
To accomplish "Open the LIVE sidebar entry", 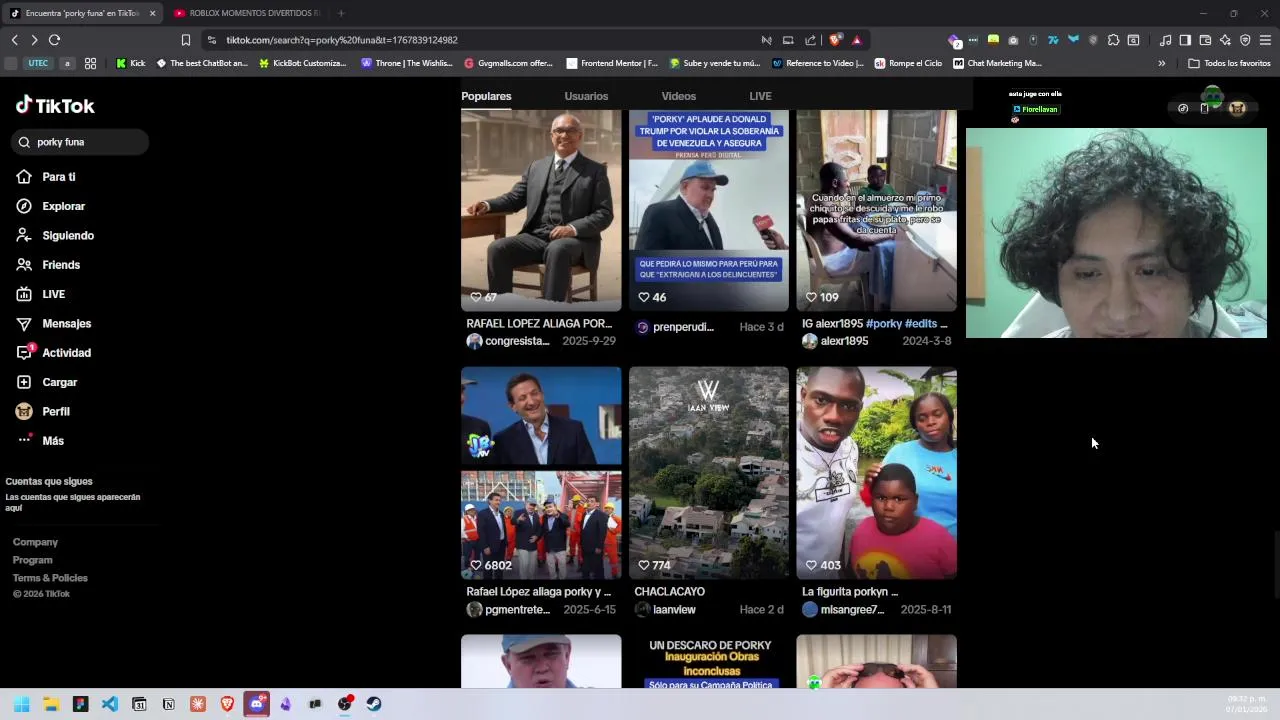I will (41, 294).
